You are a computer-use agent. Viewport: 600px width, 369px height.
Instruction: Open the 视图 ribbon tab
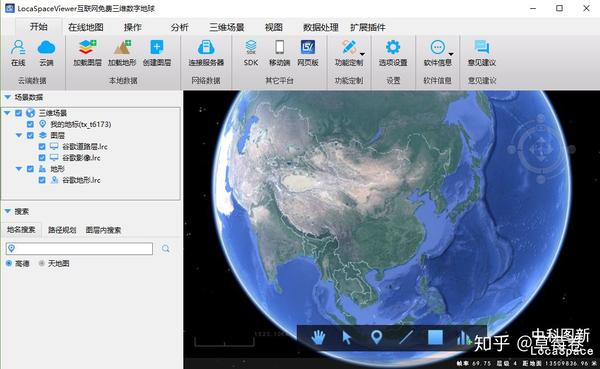274,27
